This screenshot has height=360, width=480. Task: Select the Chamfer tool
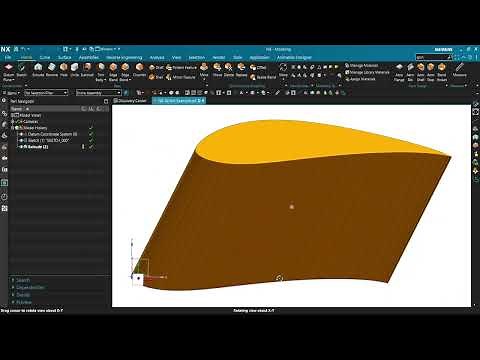click(x=139, y=70)
